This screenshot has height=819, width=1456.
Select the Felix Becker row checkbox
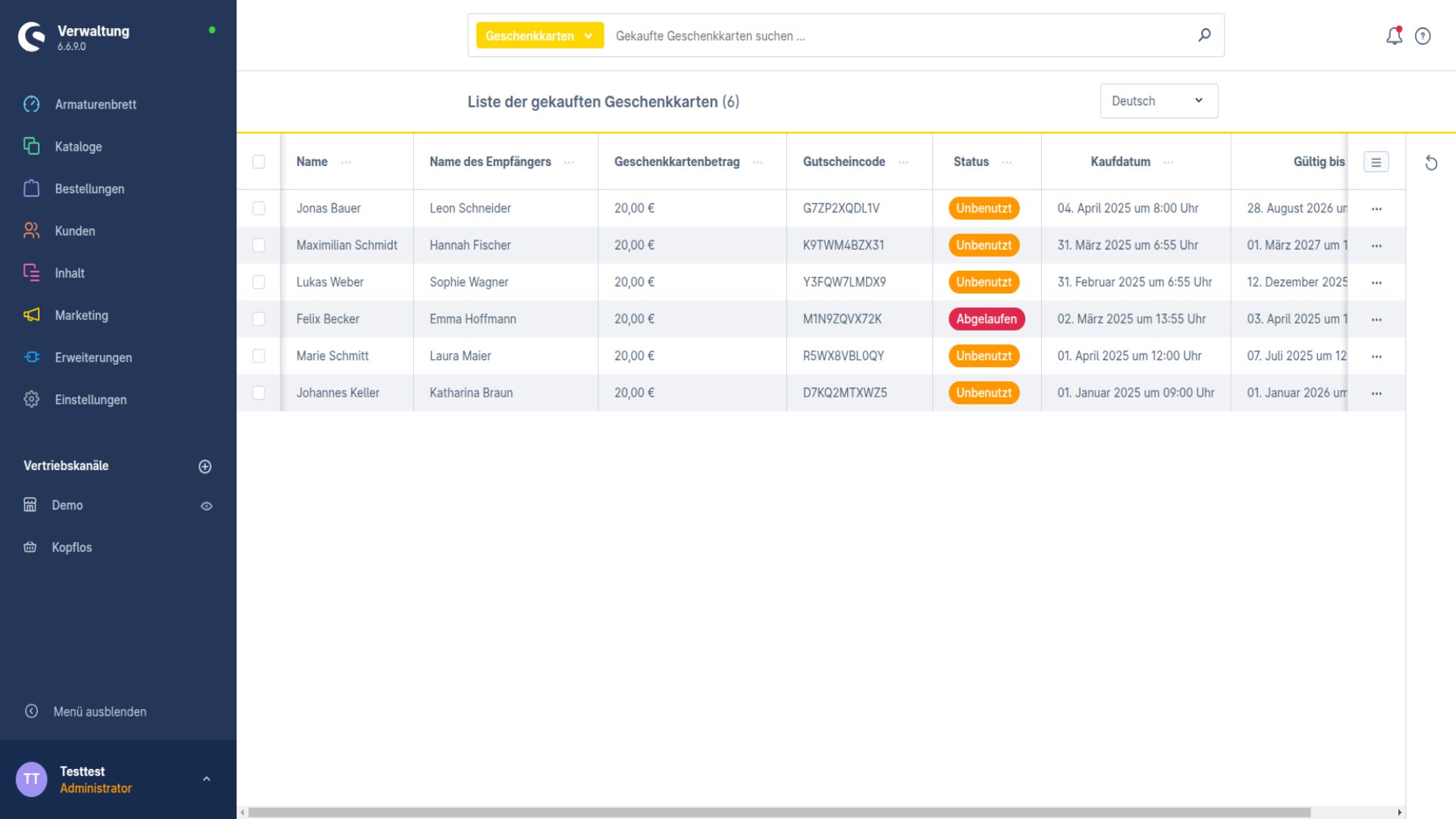pyautogui.click(x=259, y=318)
